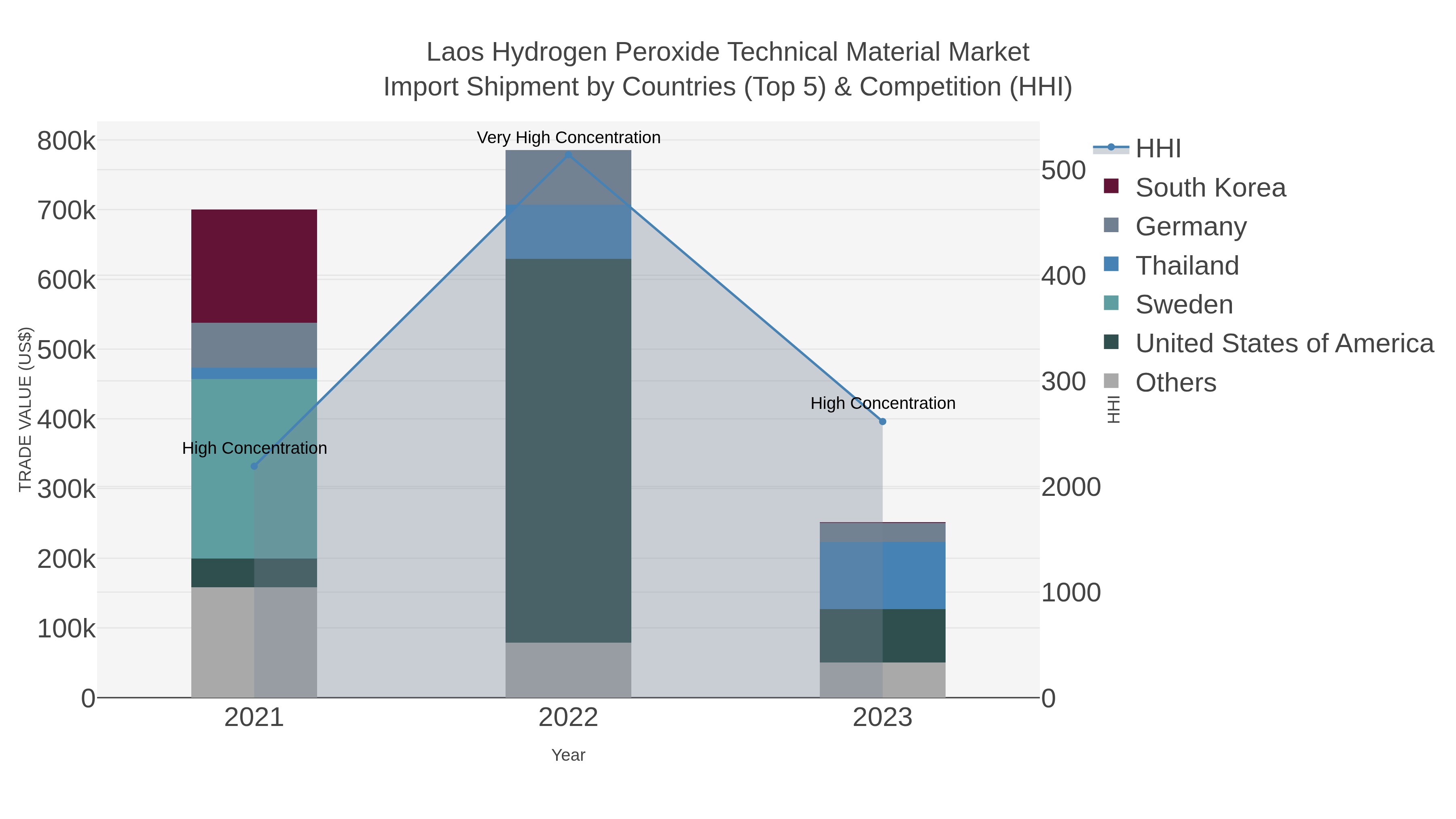Click the Others segment in 2022 bar
Image resolution: width=1456 pixels, height=819 pixels.
click(x=569, y=670)
